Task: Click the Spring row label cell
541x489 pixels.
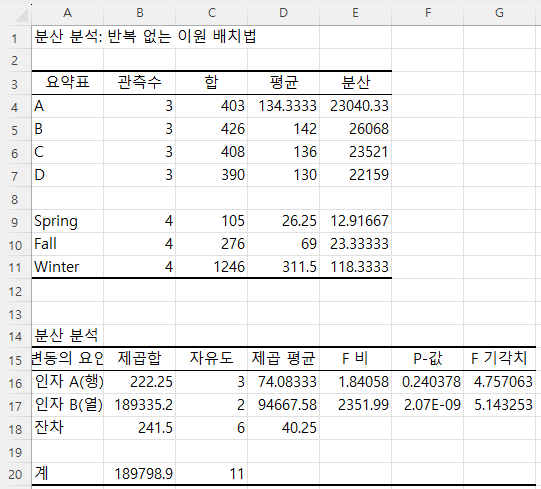Action: tap(68, 221)
